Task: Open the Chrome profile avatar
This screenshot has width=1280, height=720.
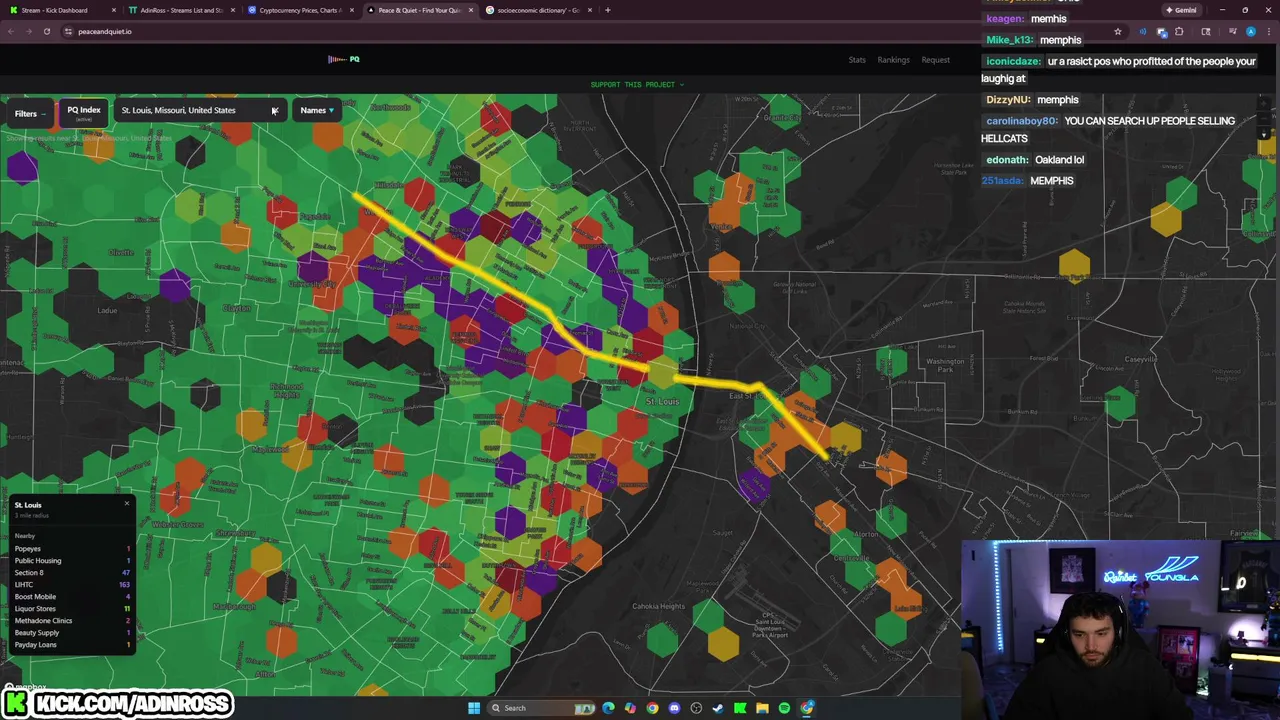Action: pos(1251,31)
